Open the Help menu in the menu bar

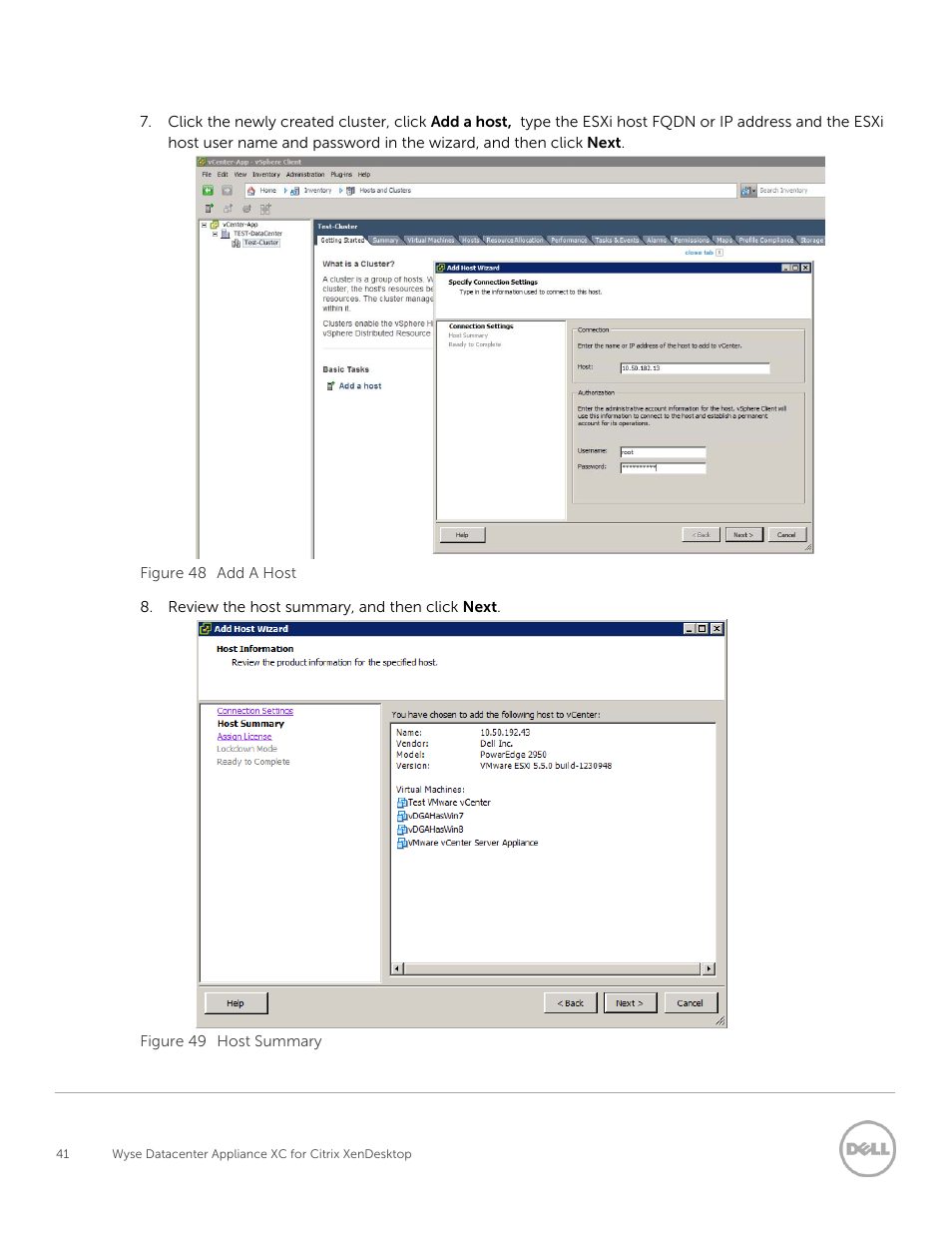(364, 175)
